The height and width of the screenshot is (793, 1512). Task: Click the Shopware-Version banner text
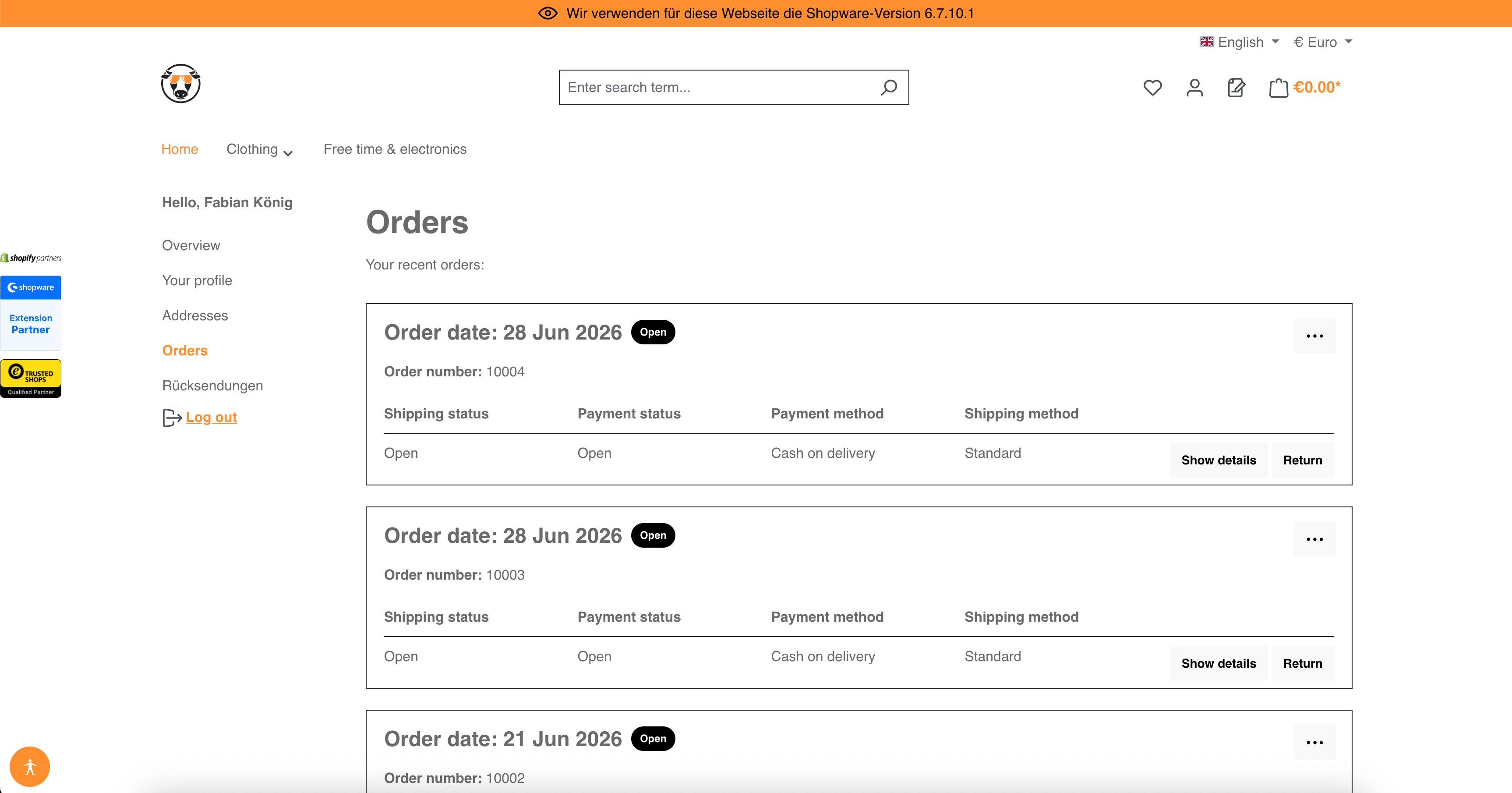click(770, 14)
